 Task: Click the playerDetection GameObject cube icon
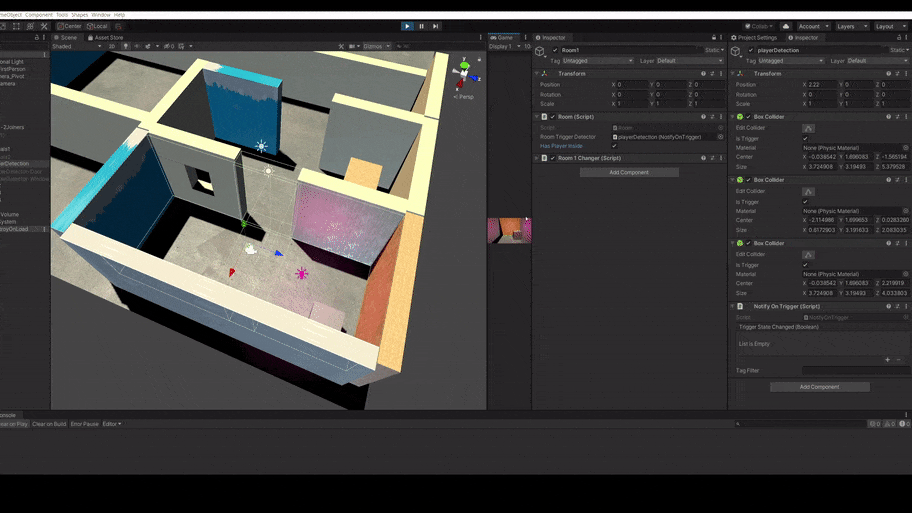[736, 51]
